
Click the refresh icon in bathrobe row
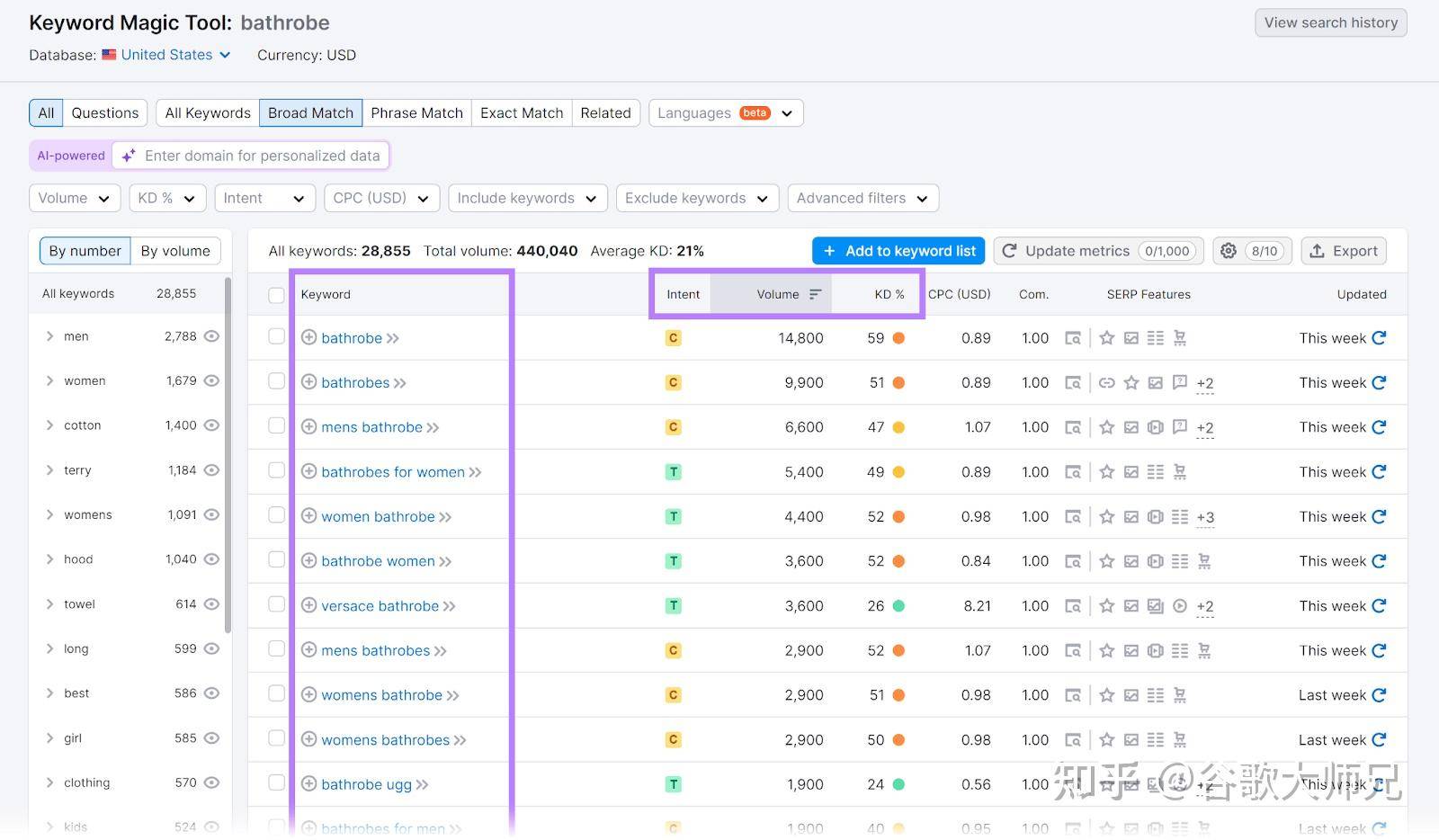coord(1379,338)
